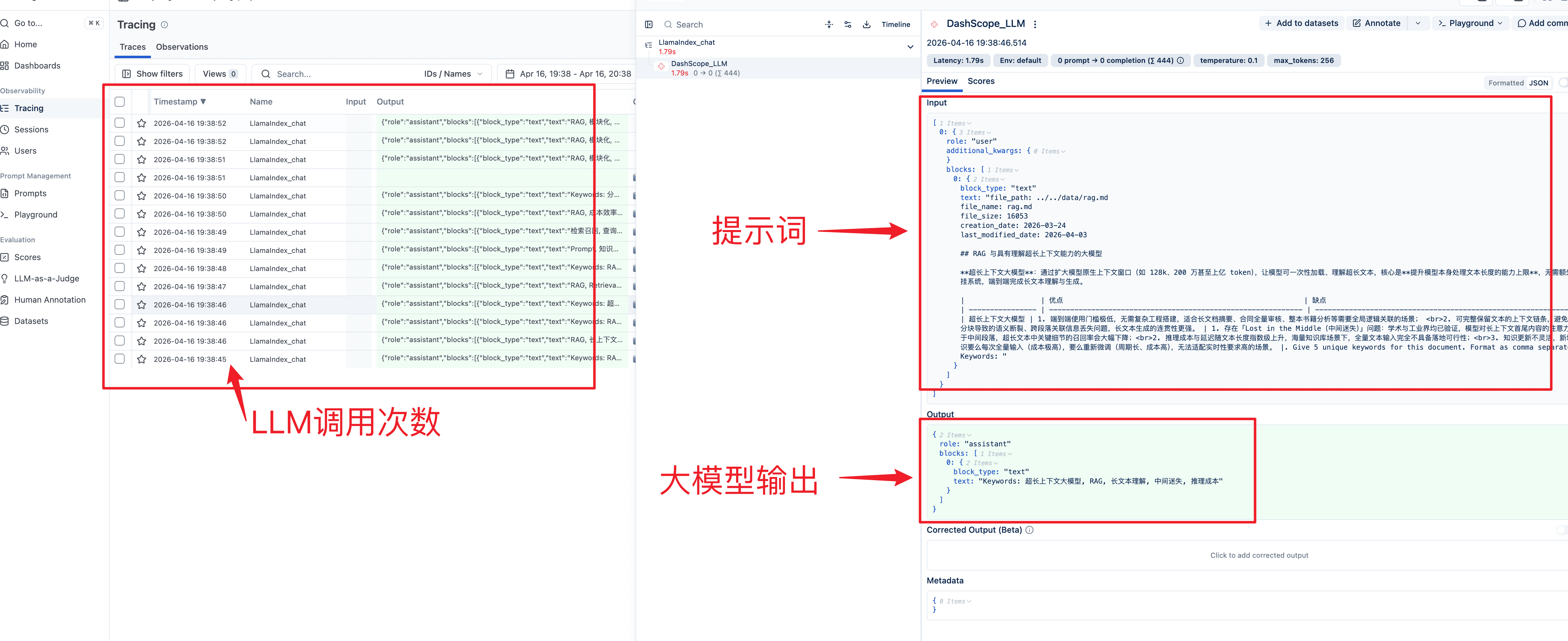Click the Show filters button
The width and height of the screenshot is (1568, 641).
pos(152,74)
